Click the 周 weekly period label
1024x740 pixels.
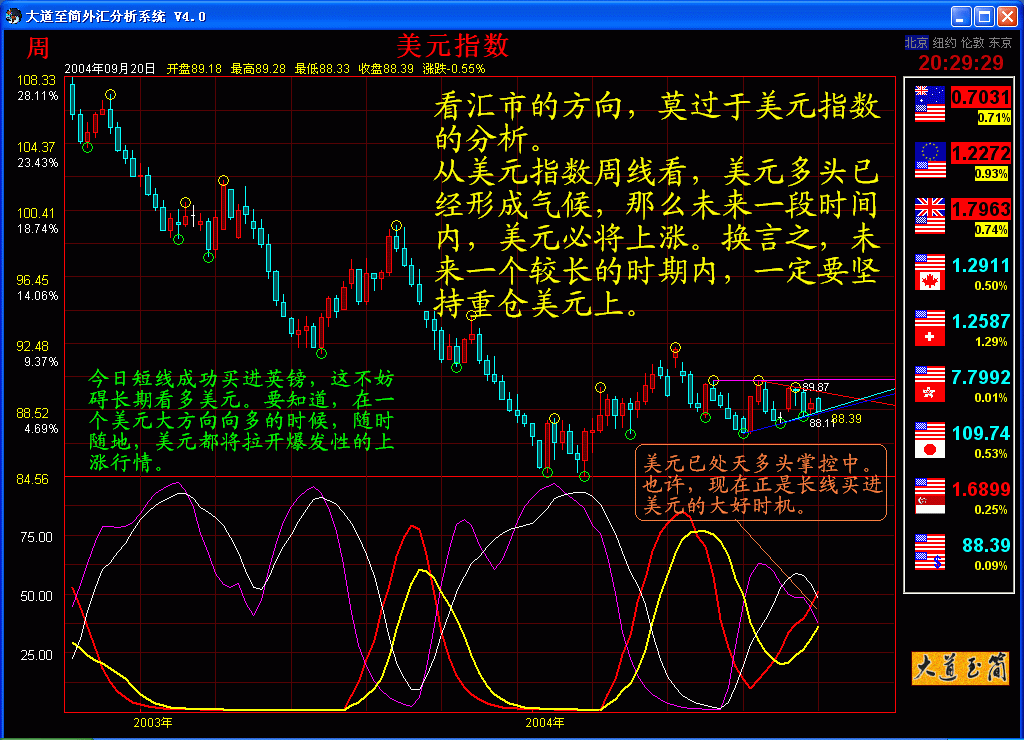pos(38,48)
